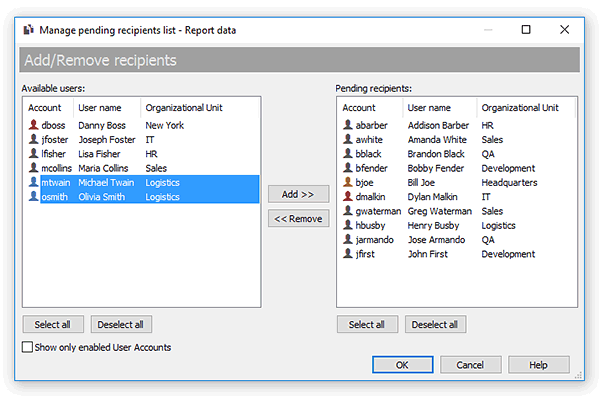Deselect all pending recipients
600x402 pixels.
point(435,324)
